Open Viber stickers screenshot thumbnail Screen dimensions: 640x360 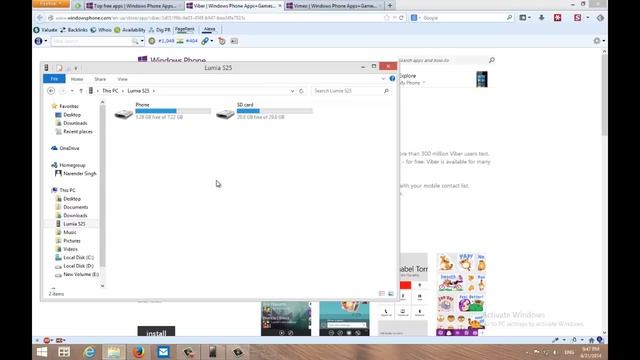click(x=461, y=295)
